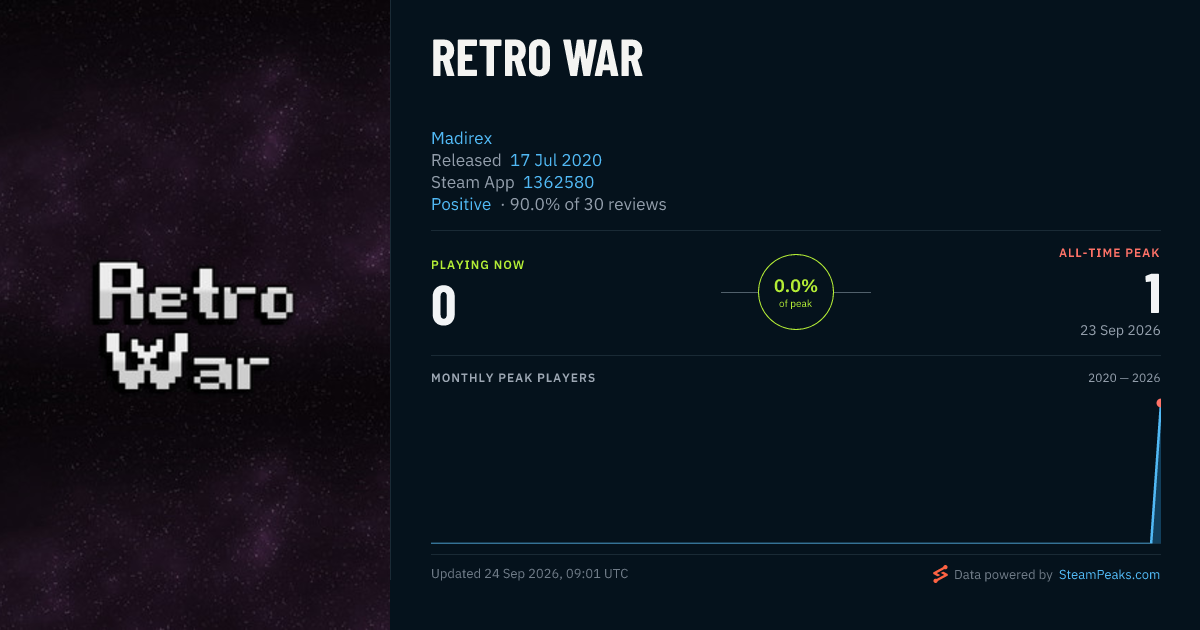
Task: Click the all-time peak number 1
Action: (1152, 294)
